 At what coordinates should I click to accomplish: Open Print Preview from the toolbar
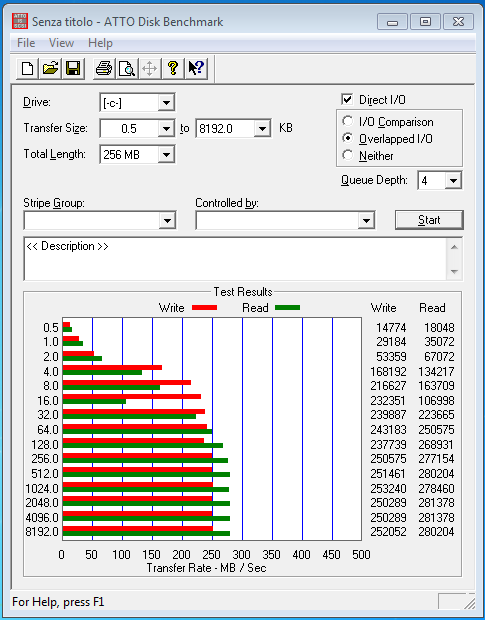[x=127, y=69]
